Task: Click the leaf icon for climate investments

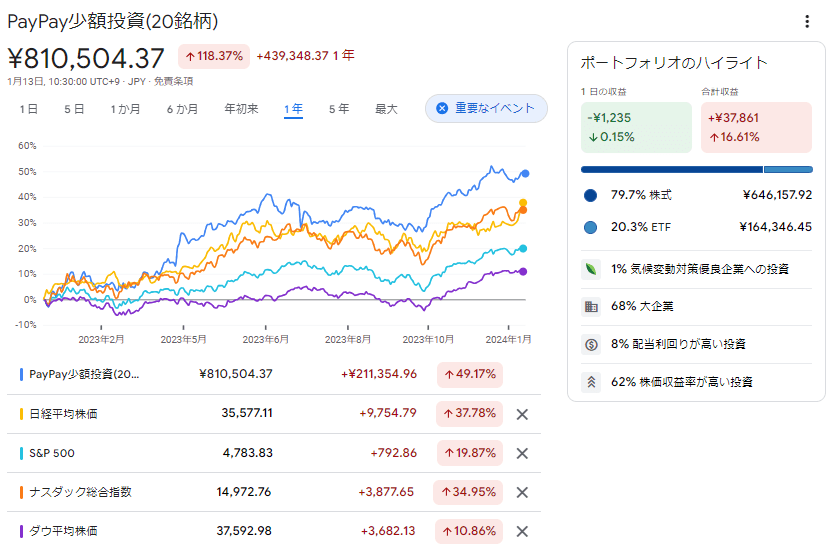Action: (x=591, y=269)
